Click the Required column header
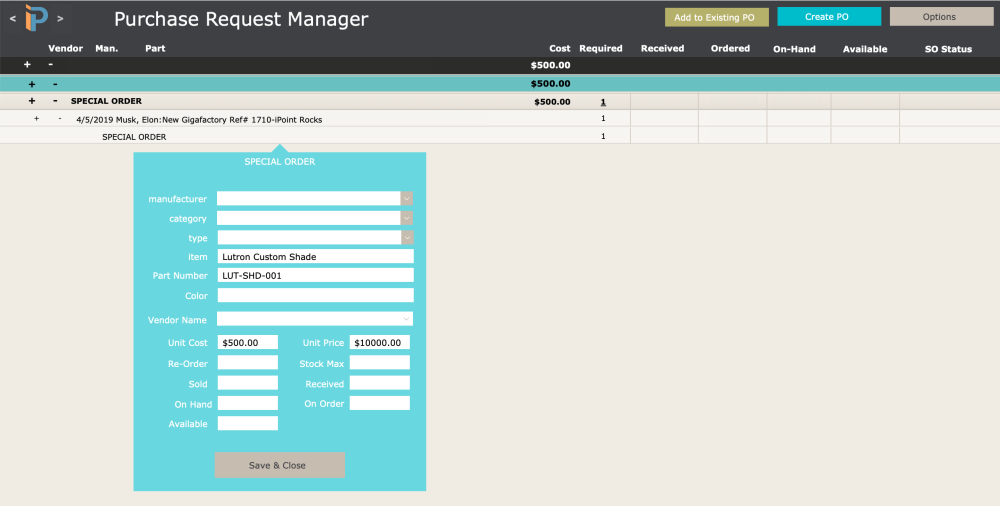This screenshot has height=506, width=1000. [601, 48]
